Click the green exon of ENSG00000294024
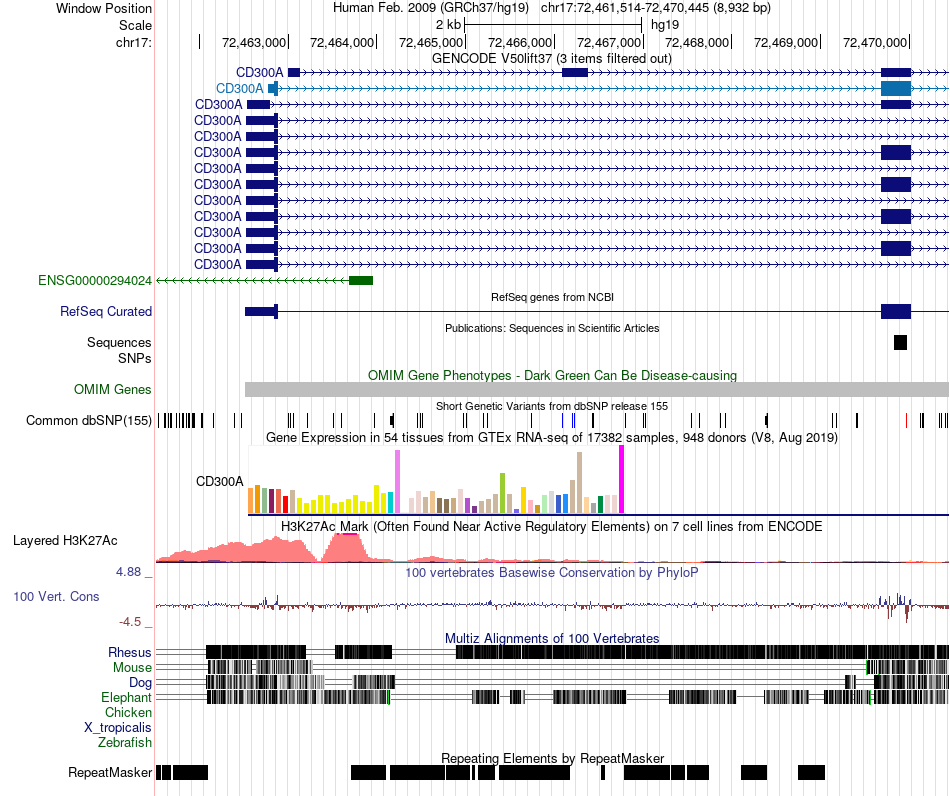The width and height of the screenshot is (950, 796). coord(361,280)
